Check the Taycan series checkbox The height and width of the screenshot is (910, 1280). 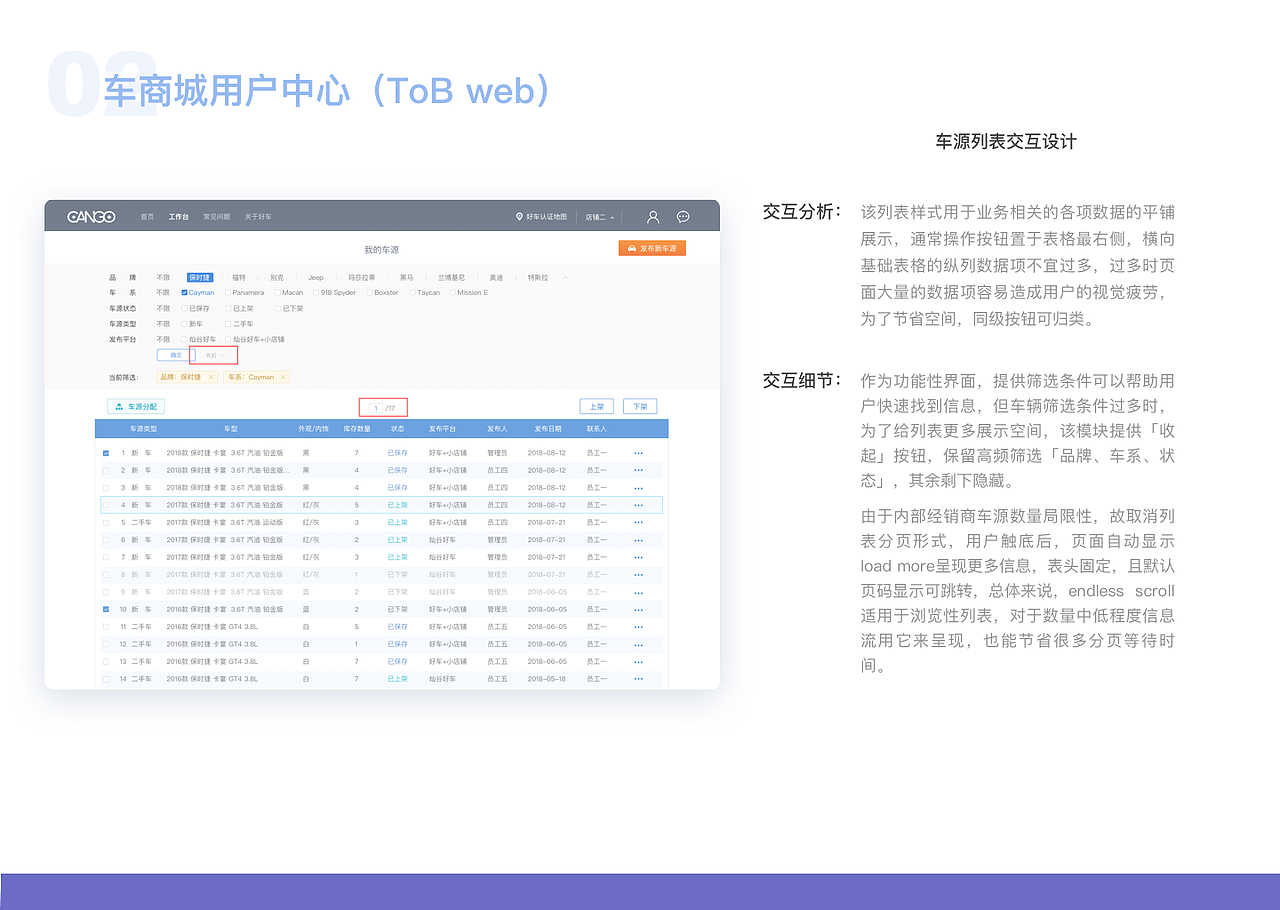point(412,292)
